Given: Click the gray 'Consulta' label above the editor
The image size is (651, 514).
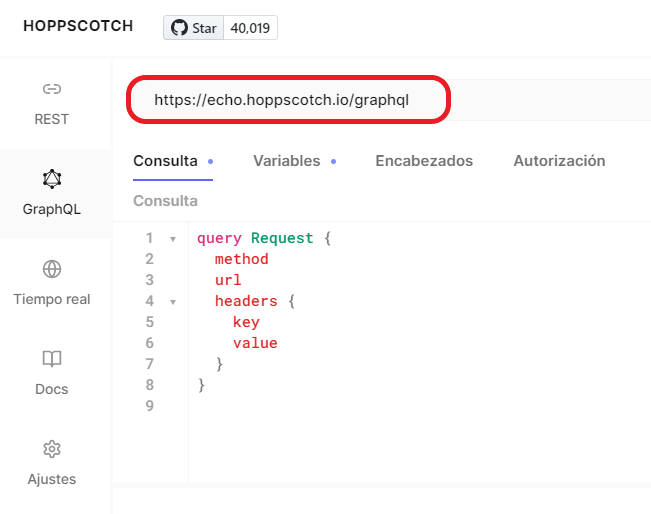Looking at the screenshot, I should click(165, 201).
